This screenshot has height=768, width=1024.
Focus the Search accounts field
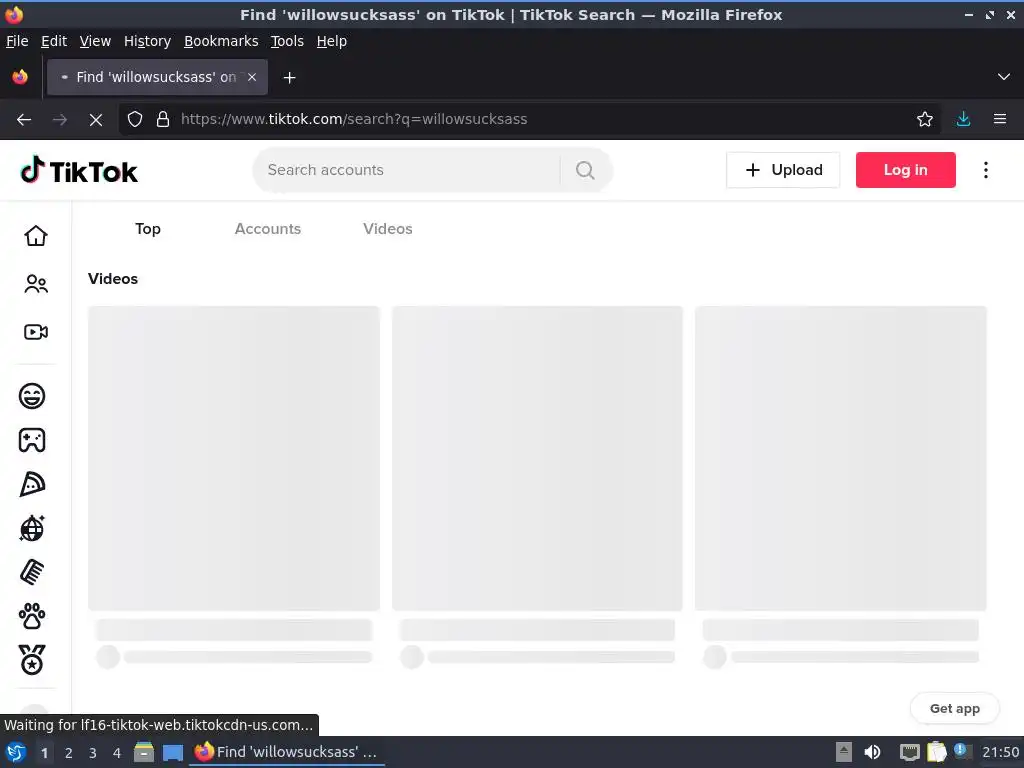pos(411,170)
